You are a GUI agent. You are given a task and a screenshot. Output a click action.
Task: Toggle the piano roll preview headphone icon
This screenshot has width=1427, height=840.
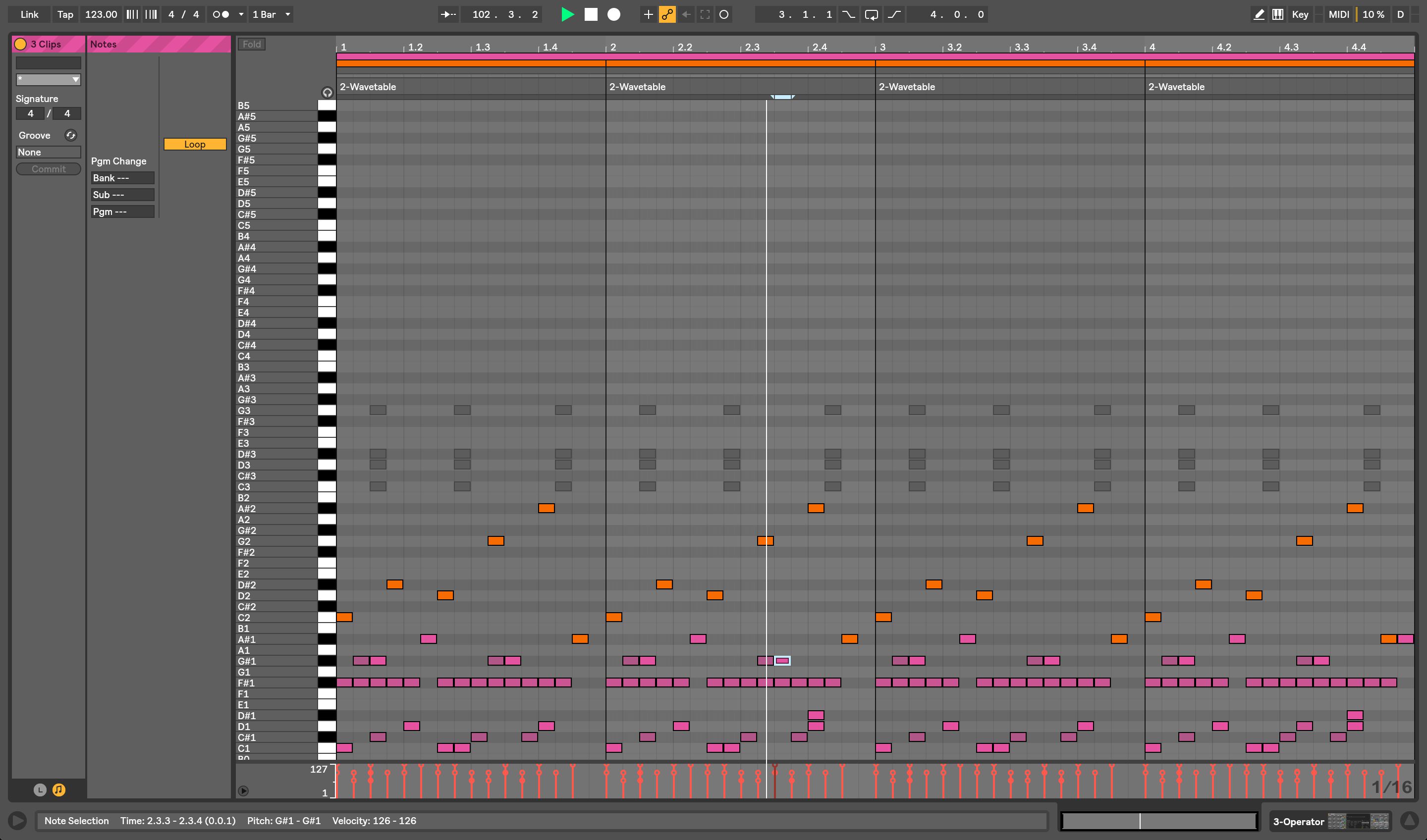click(328, 92)
